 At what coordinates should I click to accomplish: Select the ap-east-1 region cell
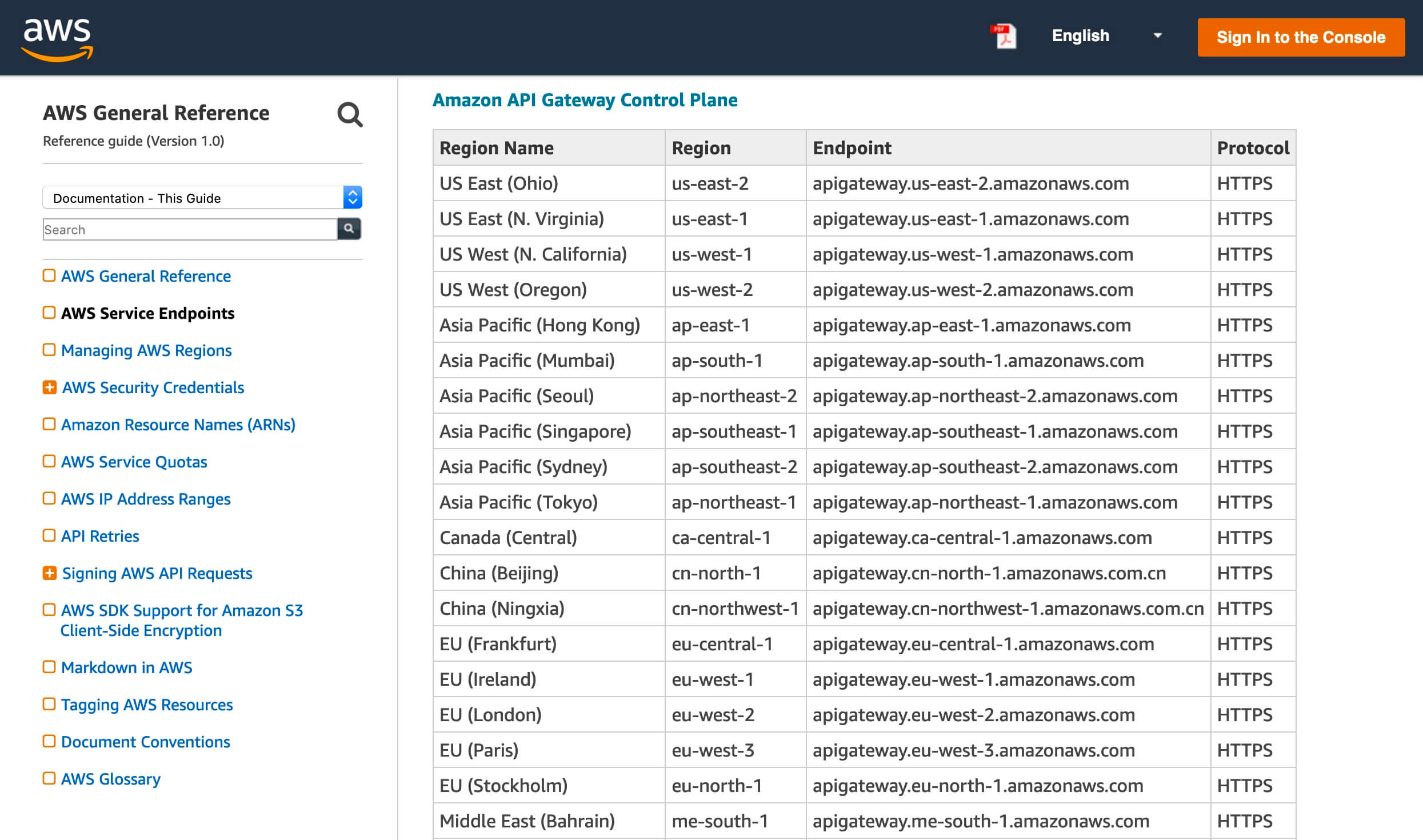[736, 325]
